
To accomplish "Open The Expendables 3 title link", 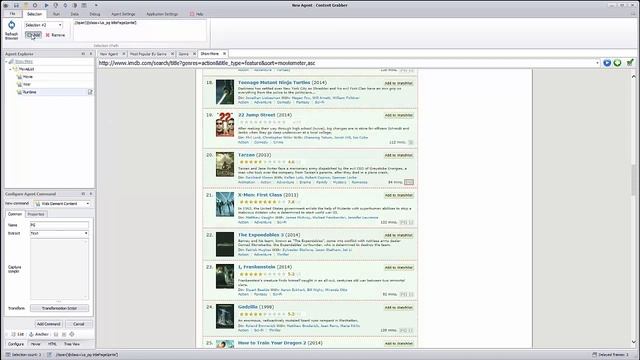I will 260,235.
